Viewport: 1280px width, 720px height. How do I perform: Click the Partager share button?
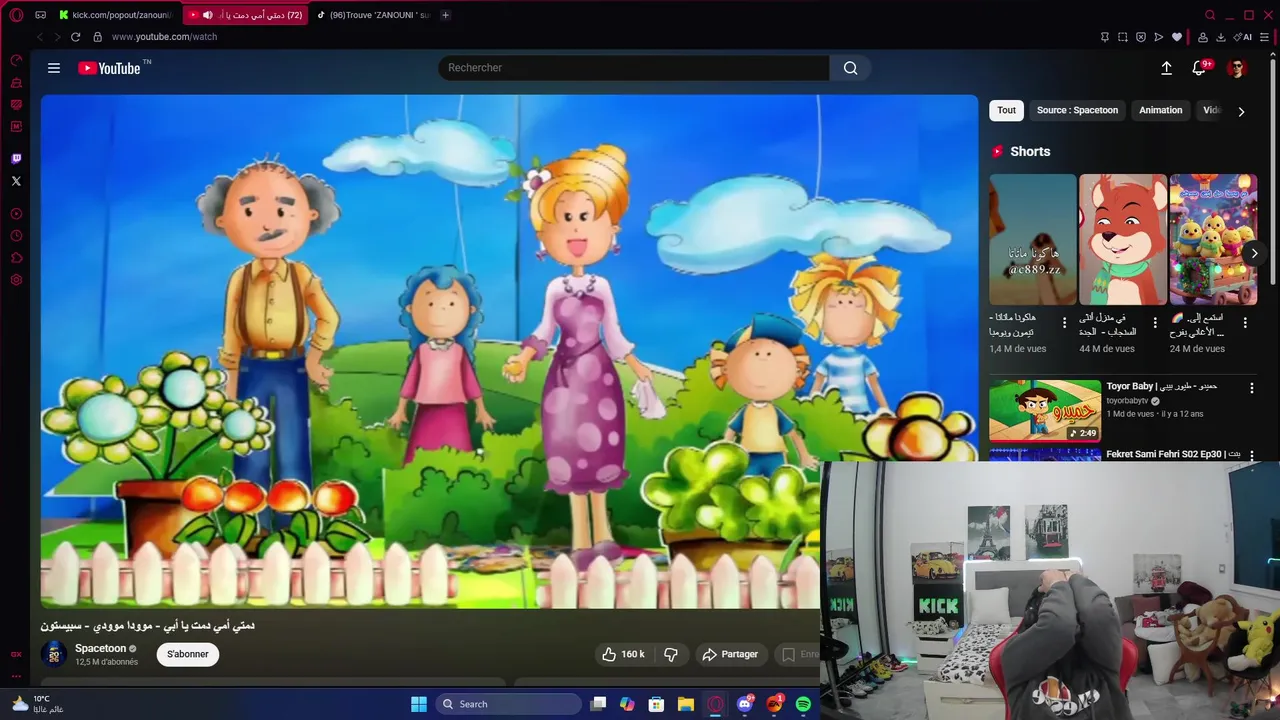pyautogui.click(x=730, y=654)
